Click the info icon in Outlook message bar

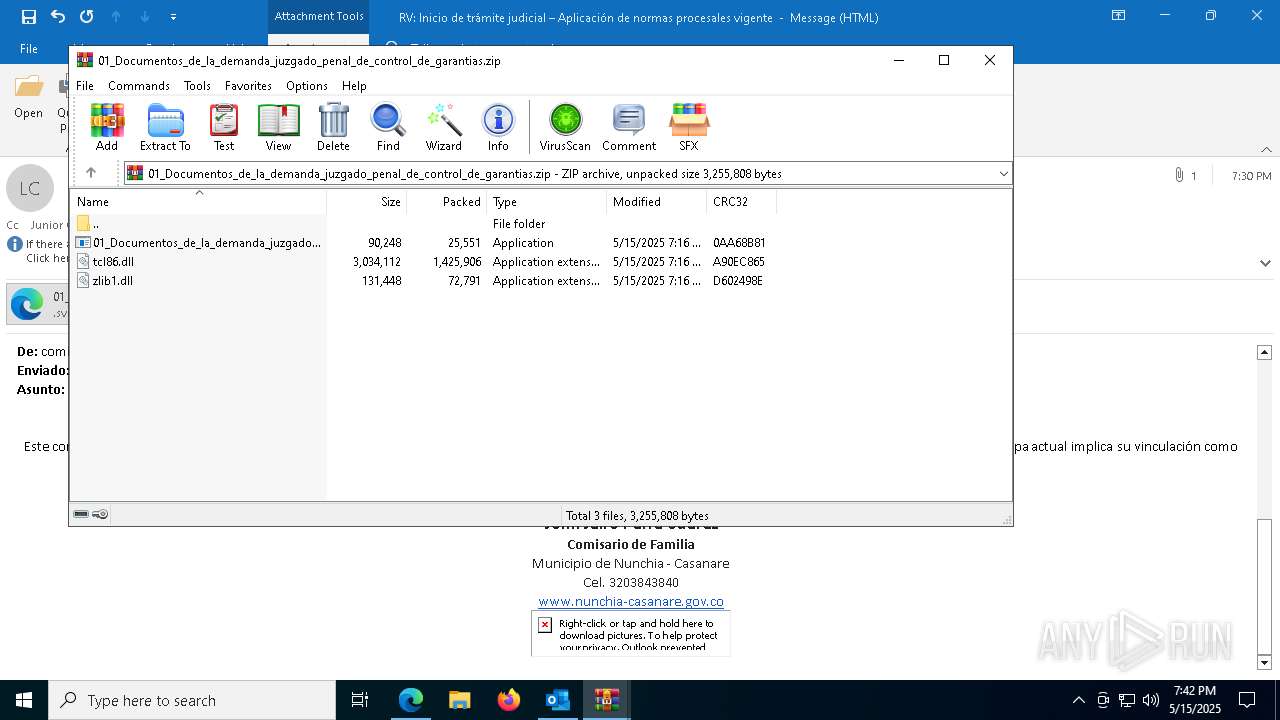[x=15, y=244]
